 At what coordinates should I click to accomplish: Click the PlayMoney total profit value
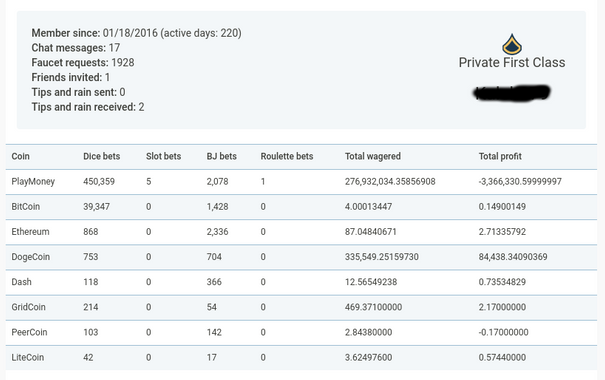520,182
